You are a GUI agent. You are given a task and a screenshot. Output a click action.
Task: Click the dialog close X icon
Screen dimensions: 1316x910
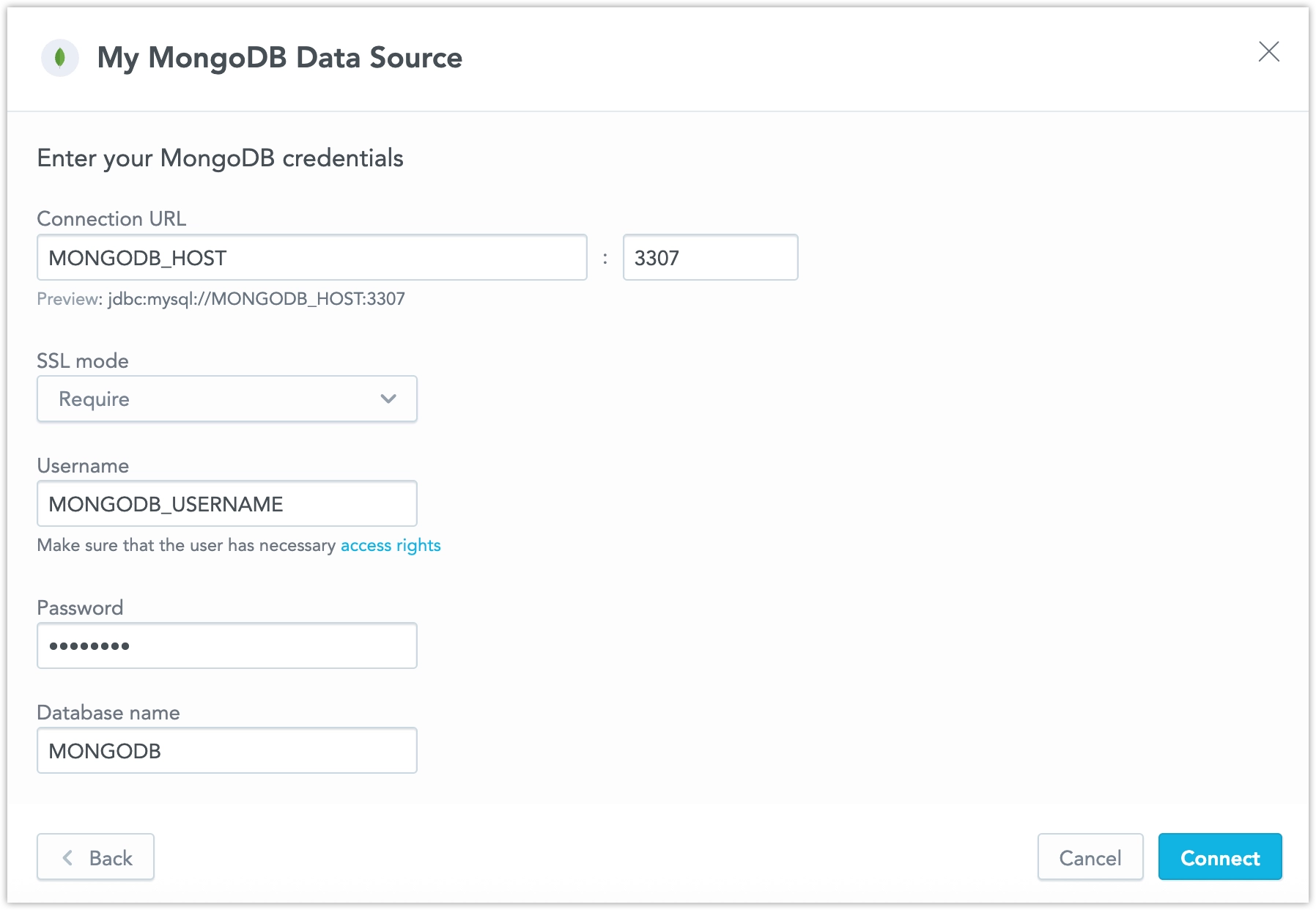[1271, 52]
